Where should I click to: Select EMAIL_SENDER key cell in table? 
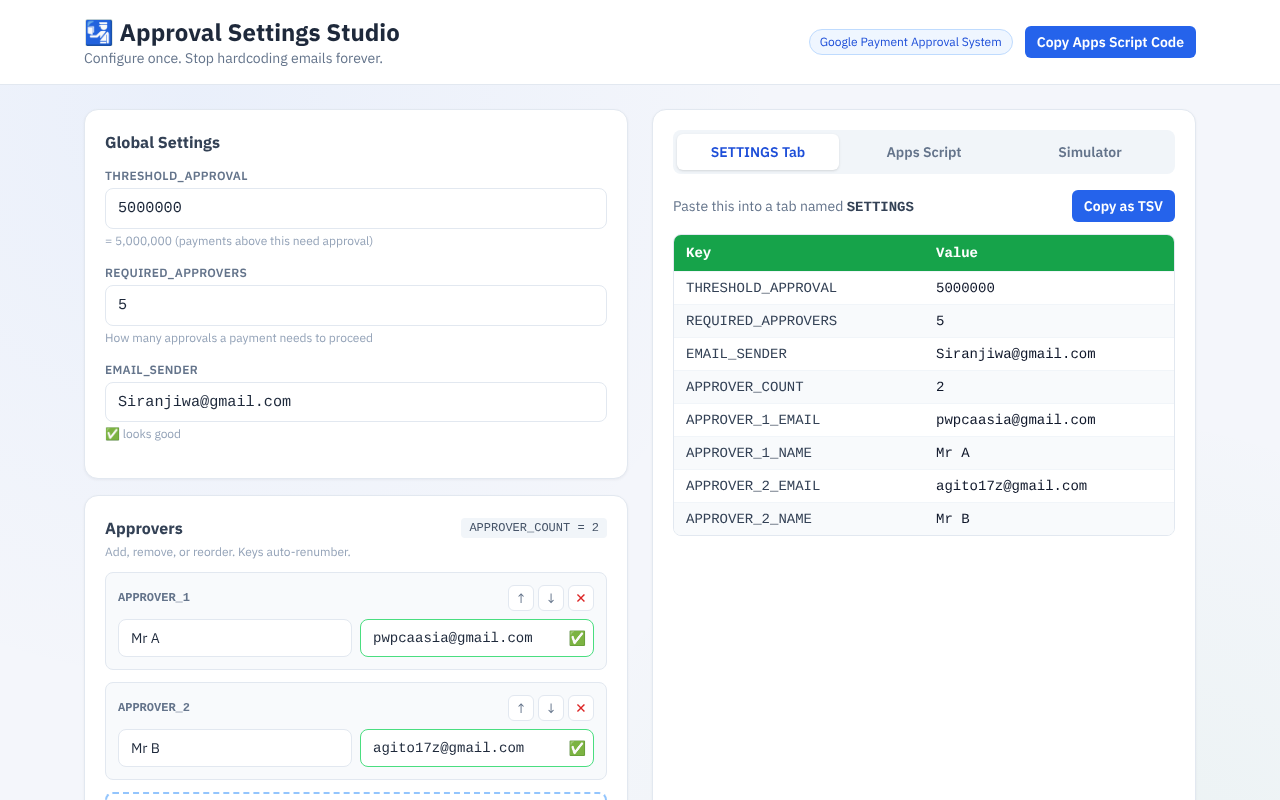pyautogui.click(x=799, y=354)
